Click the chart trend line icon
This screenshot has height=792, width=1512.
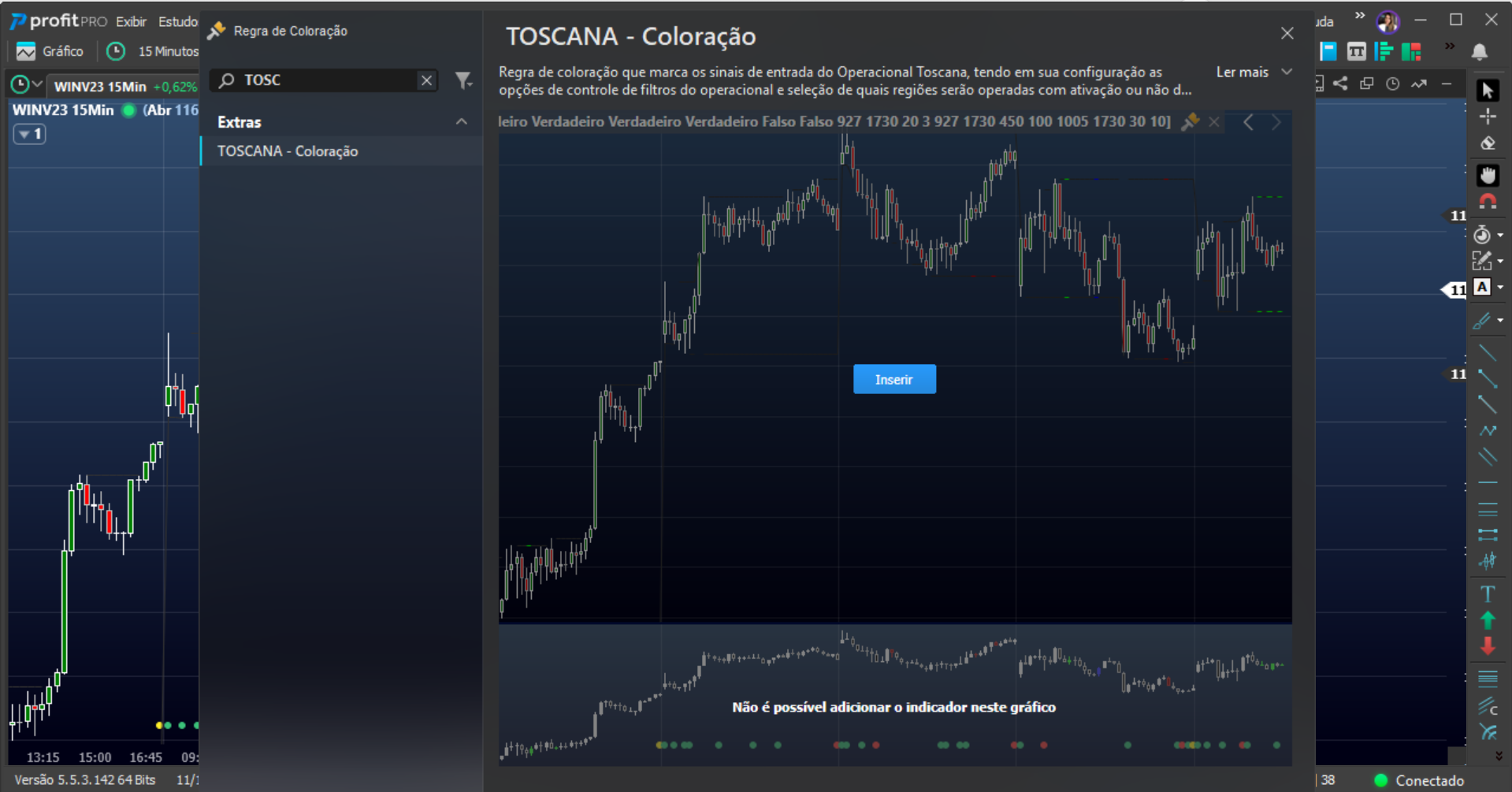[x=1418, y=84]
